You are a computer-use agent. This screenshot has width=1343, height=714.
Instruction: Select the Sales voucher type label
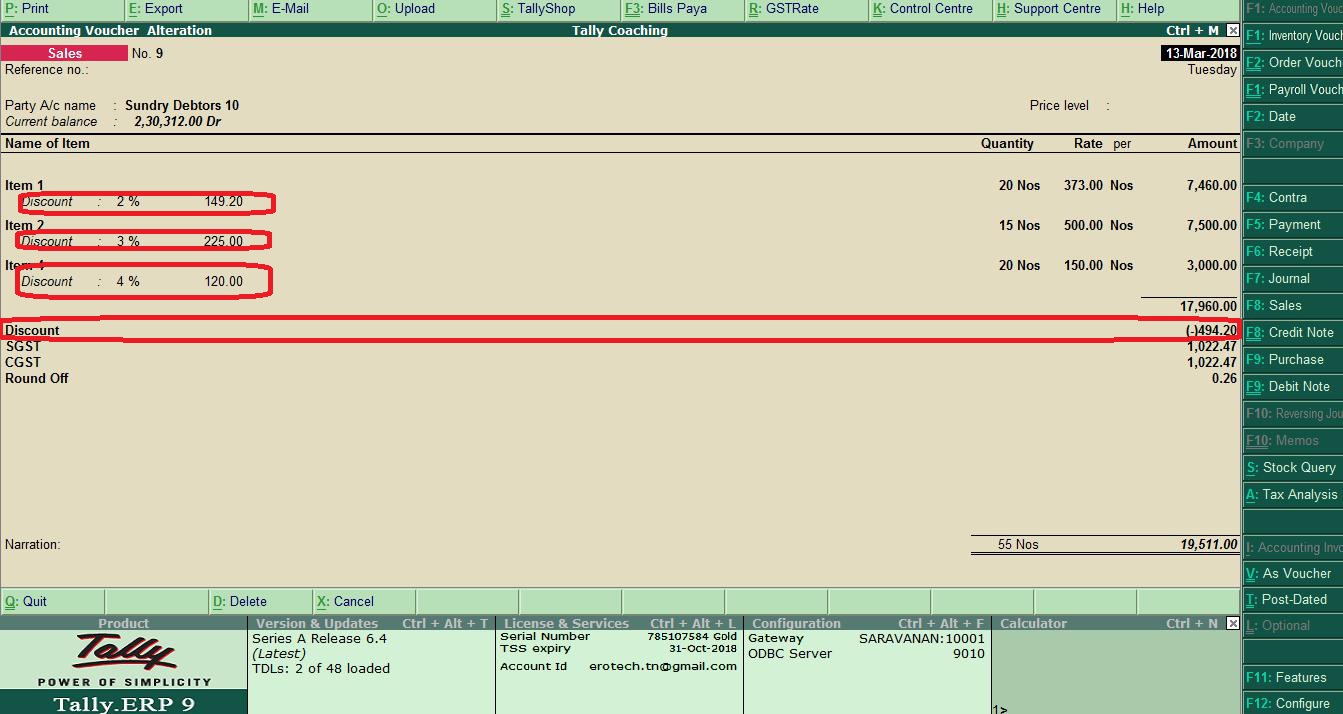pyautogui.click(x=65, y=53)
